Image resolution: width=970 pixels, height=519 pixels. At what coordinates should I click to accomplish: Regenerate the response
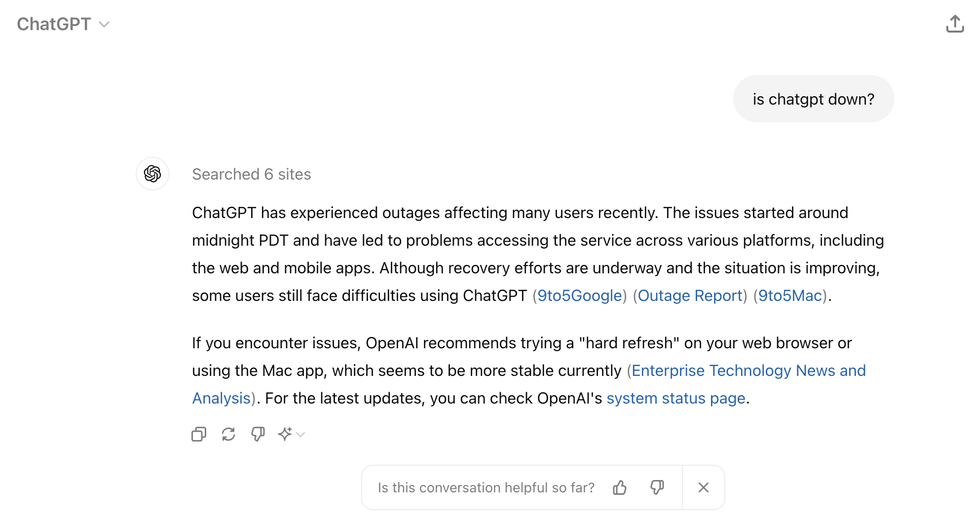pos(228,434)
